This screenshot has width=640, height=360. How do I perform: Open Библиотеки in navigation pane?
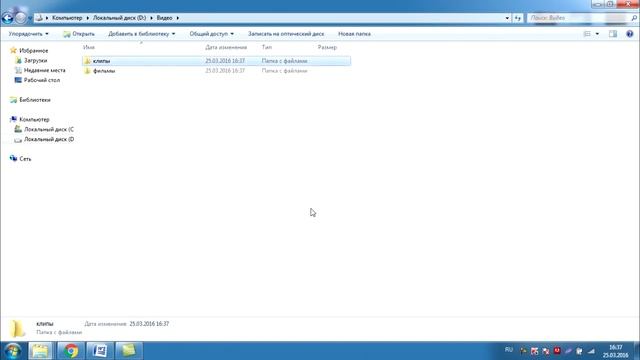(35, 100)
